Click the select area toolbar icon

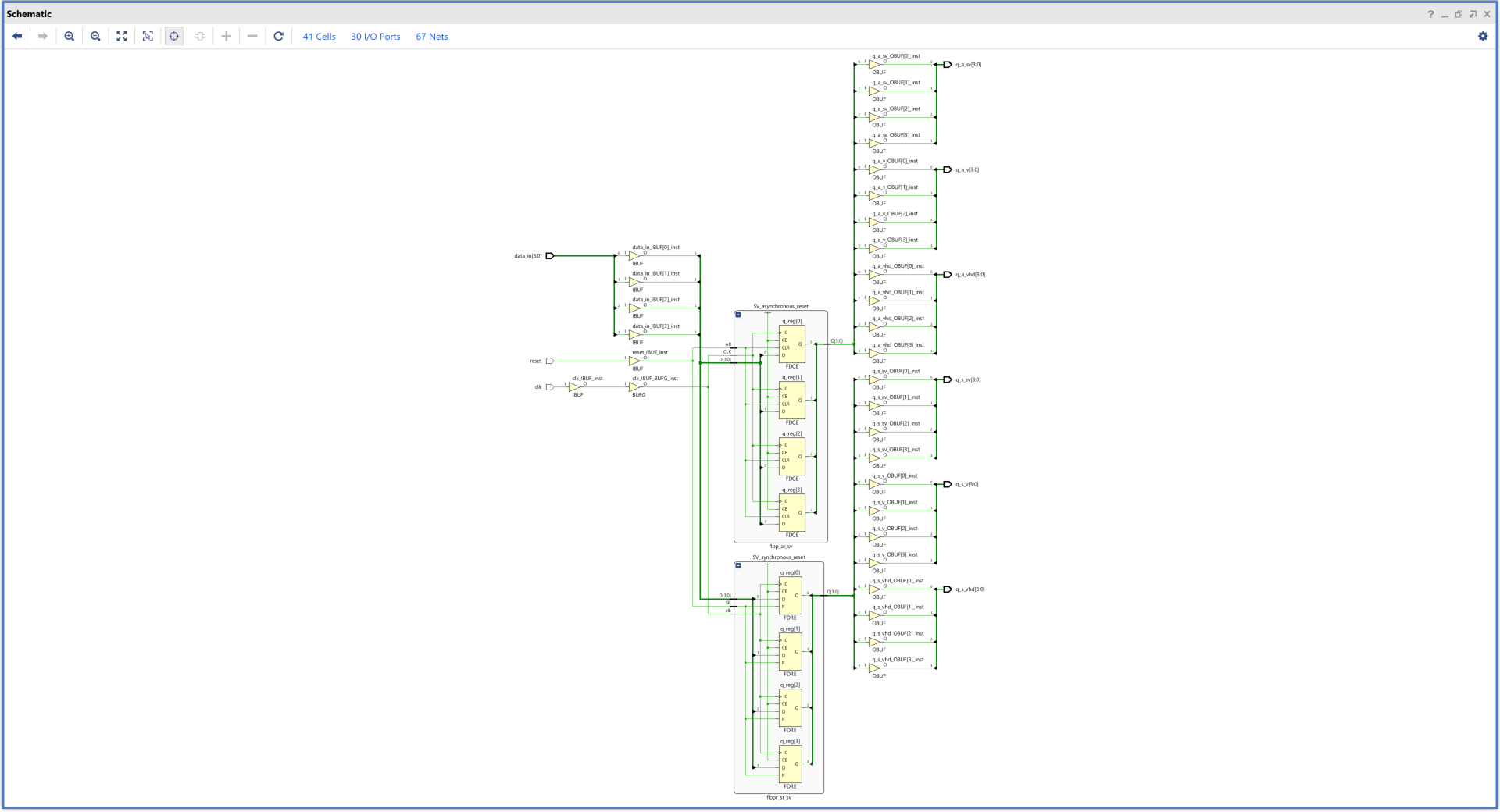point(148,36)
